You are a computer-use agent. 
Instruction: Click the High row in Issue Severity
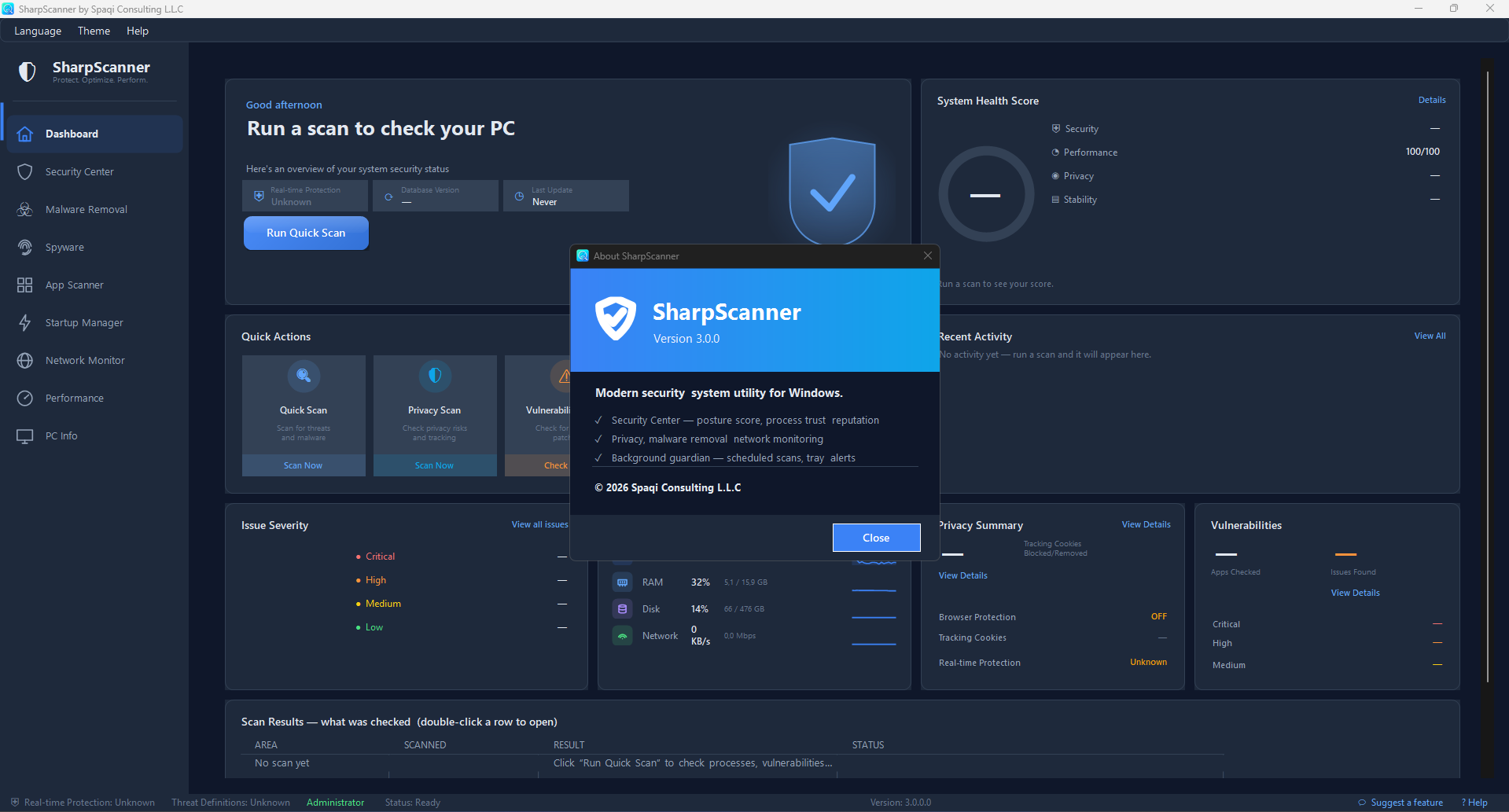[x=461, y=580]
